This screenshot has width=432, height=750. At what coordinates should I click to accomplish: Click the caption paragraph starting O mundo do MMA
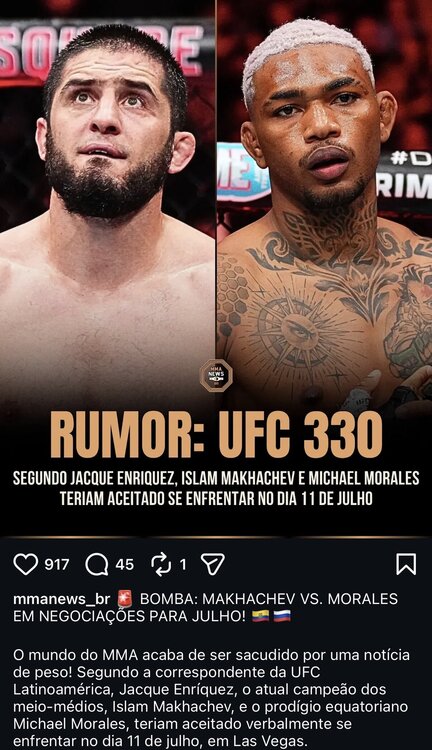pos(210,698)
